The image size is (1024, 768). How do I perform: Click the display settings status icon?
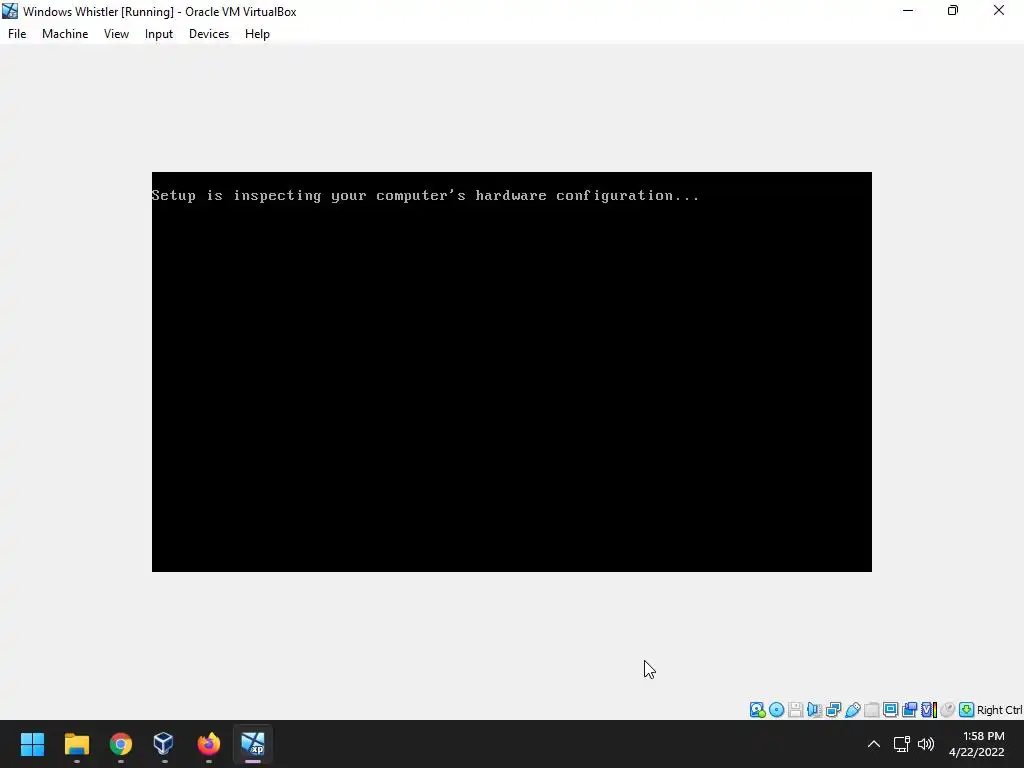tap(890, 710)
